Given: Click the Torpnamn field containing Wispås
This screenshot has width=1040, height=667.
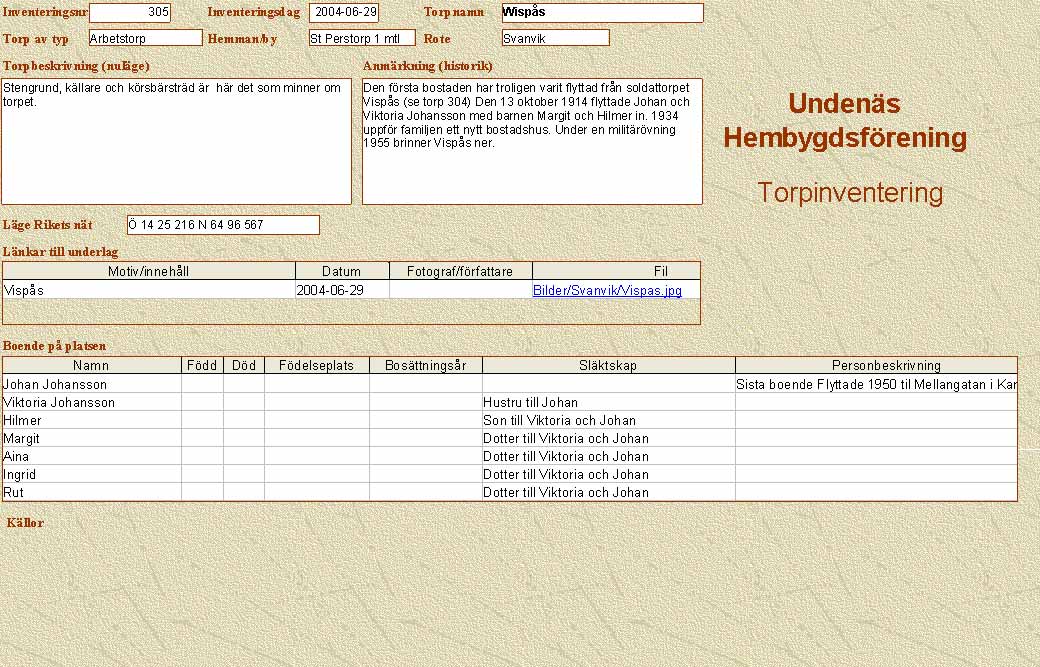Looking at the screenshot, I should pyautogui.click(x=602, y=13).
